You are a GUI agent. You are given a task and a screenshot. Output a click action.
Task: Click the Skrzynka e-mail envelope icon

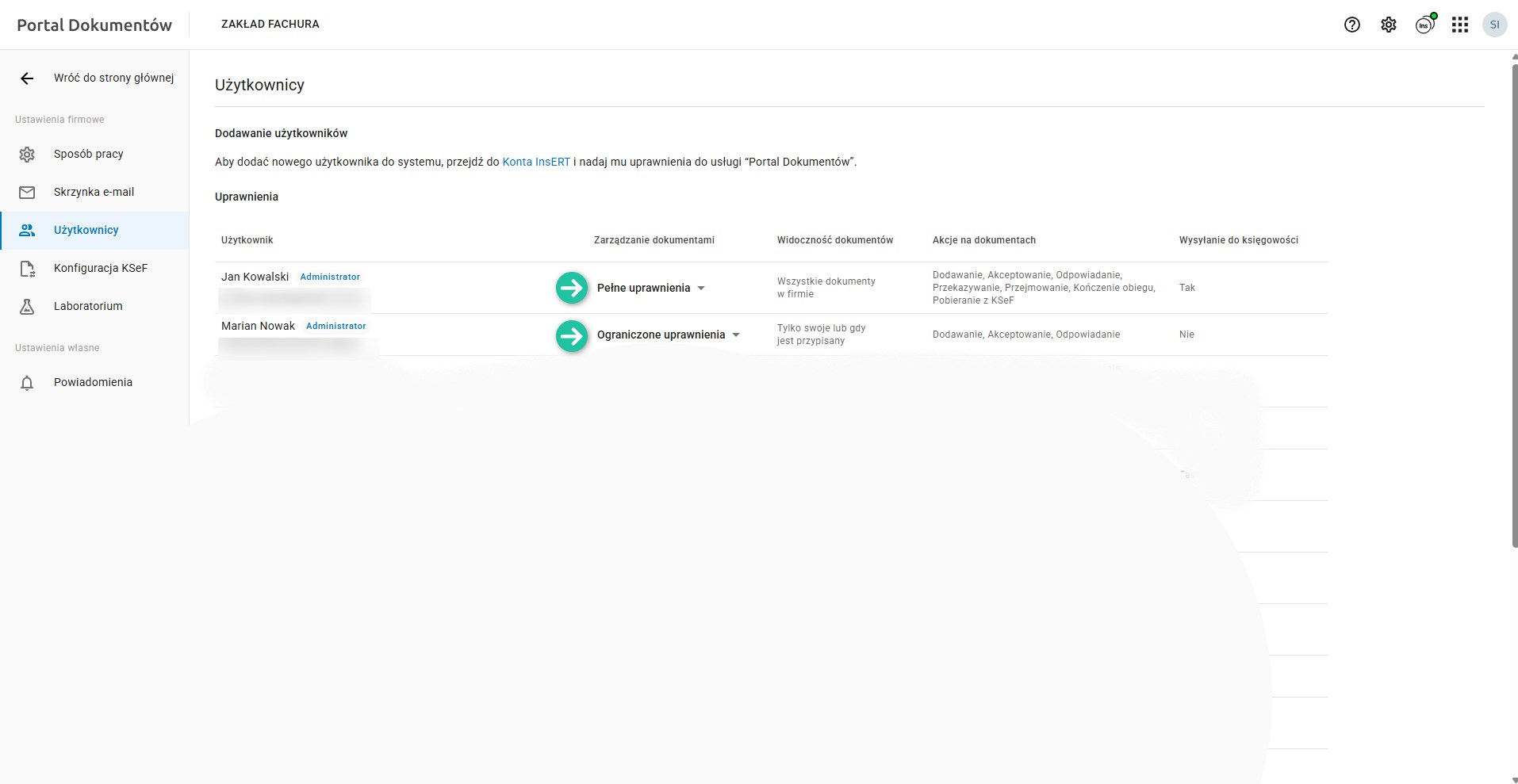27,192
